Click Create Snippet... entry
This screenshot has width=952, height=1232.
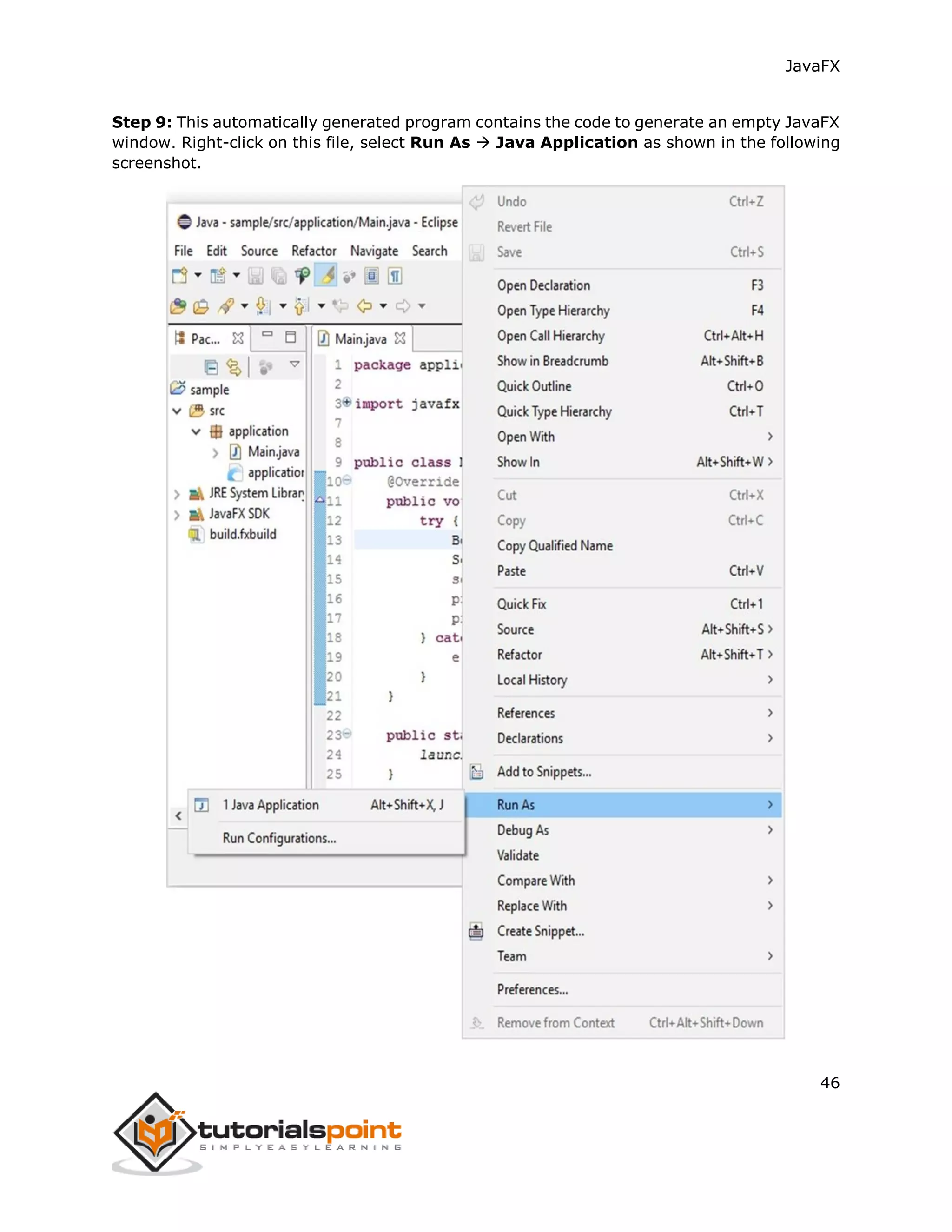point(623,931)
